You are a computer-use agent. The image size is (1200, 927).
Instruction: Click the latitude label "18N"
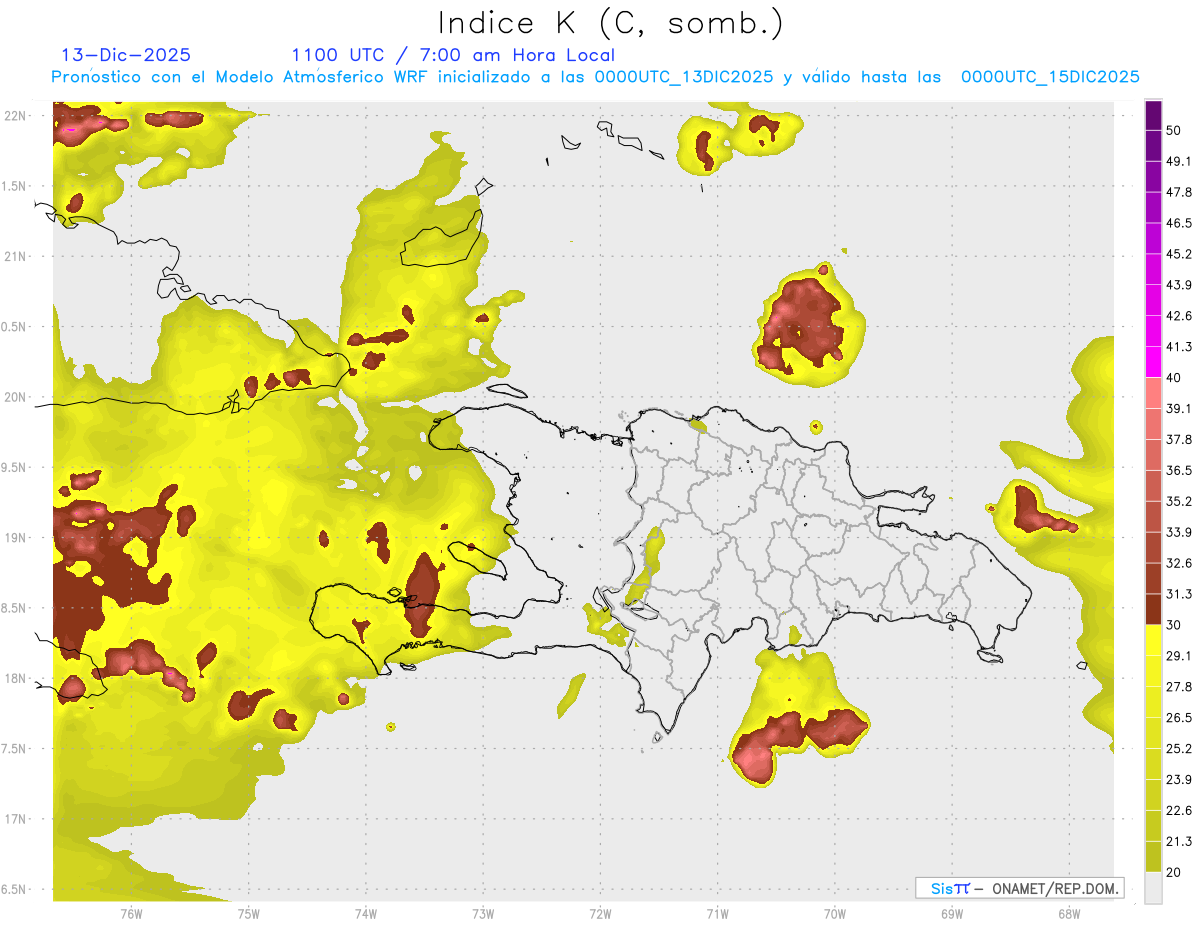click(x=14, y=678)
